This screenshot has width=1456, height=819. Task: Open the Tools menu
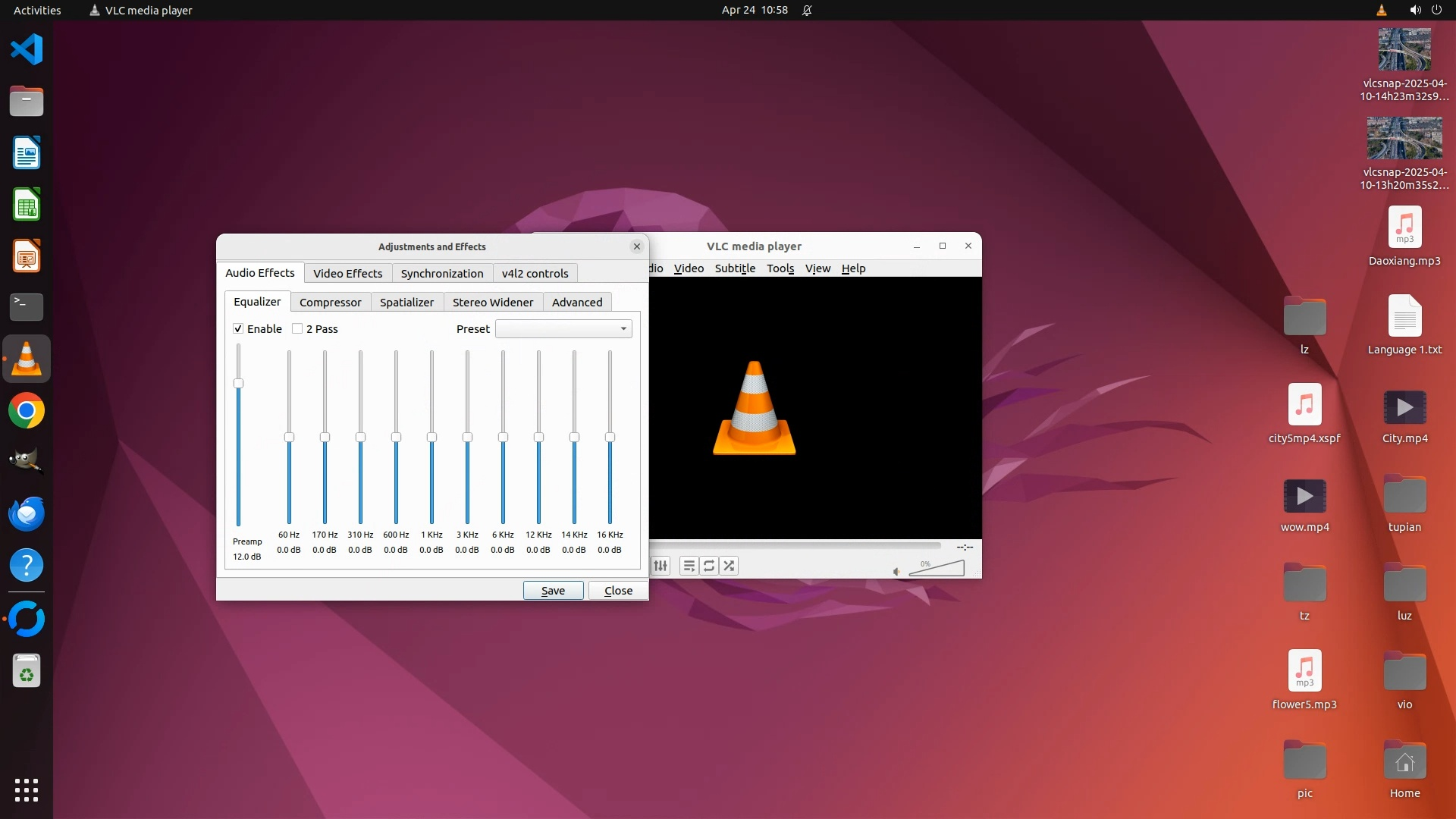coord(780,268)
